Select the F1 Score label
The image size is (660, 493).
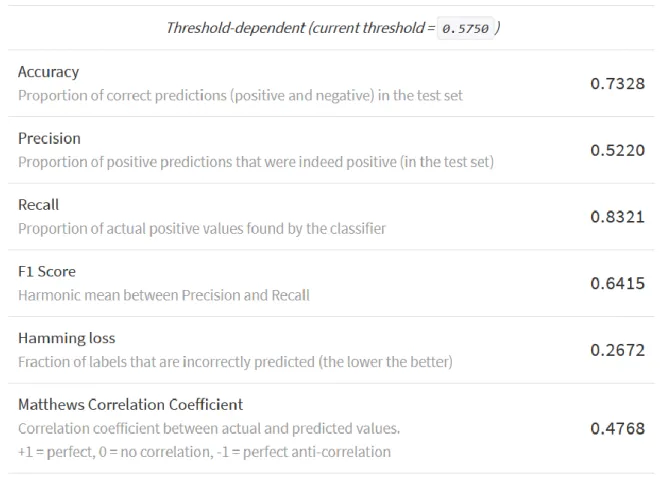click(x=47, y=271)
